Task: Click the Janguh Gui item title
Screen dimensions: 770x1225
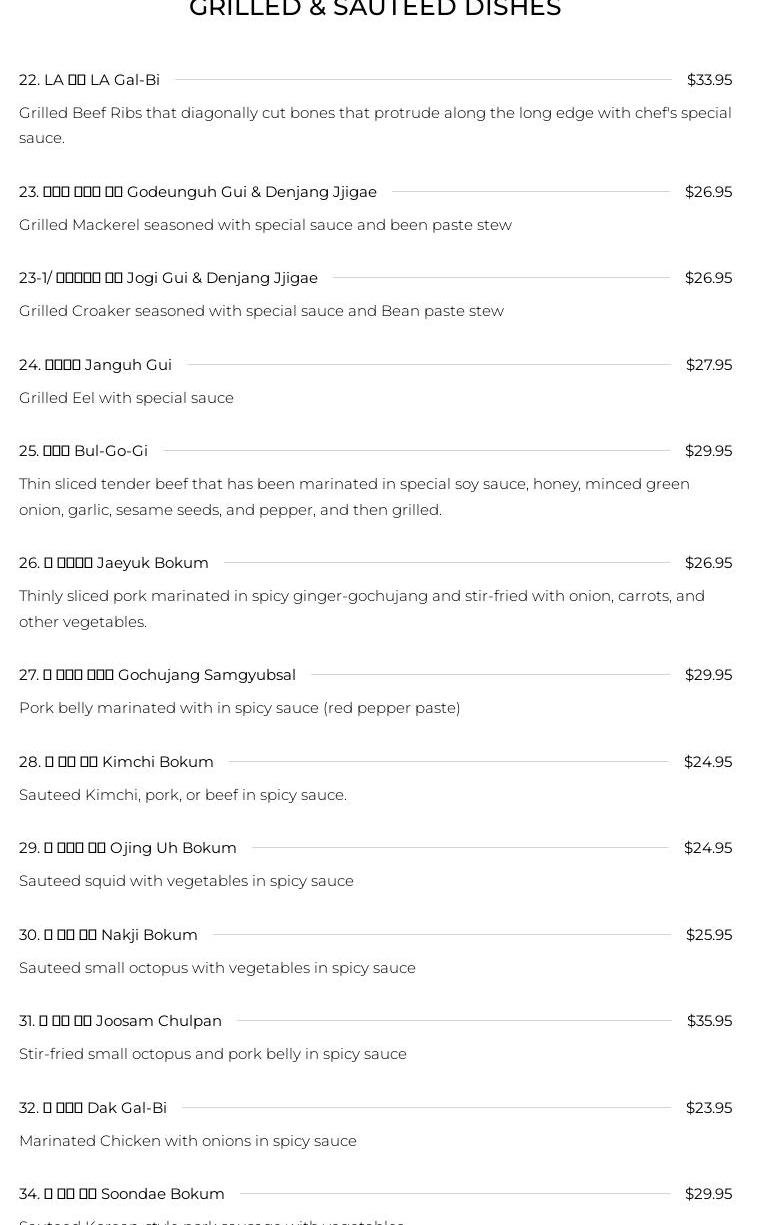Action: [x=96, y=365]
